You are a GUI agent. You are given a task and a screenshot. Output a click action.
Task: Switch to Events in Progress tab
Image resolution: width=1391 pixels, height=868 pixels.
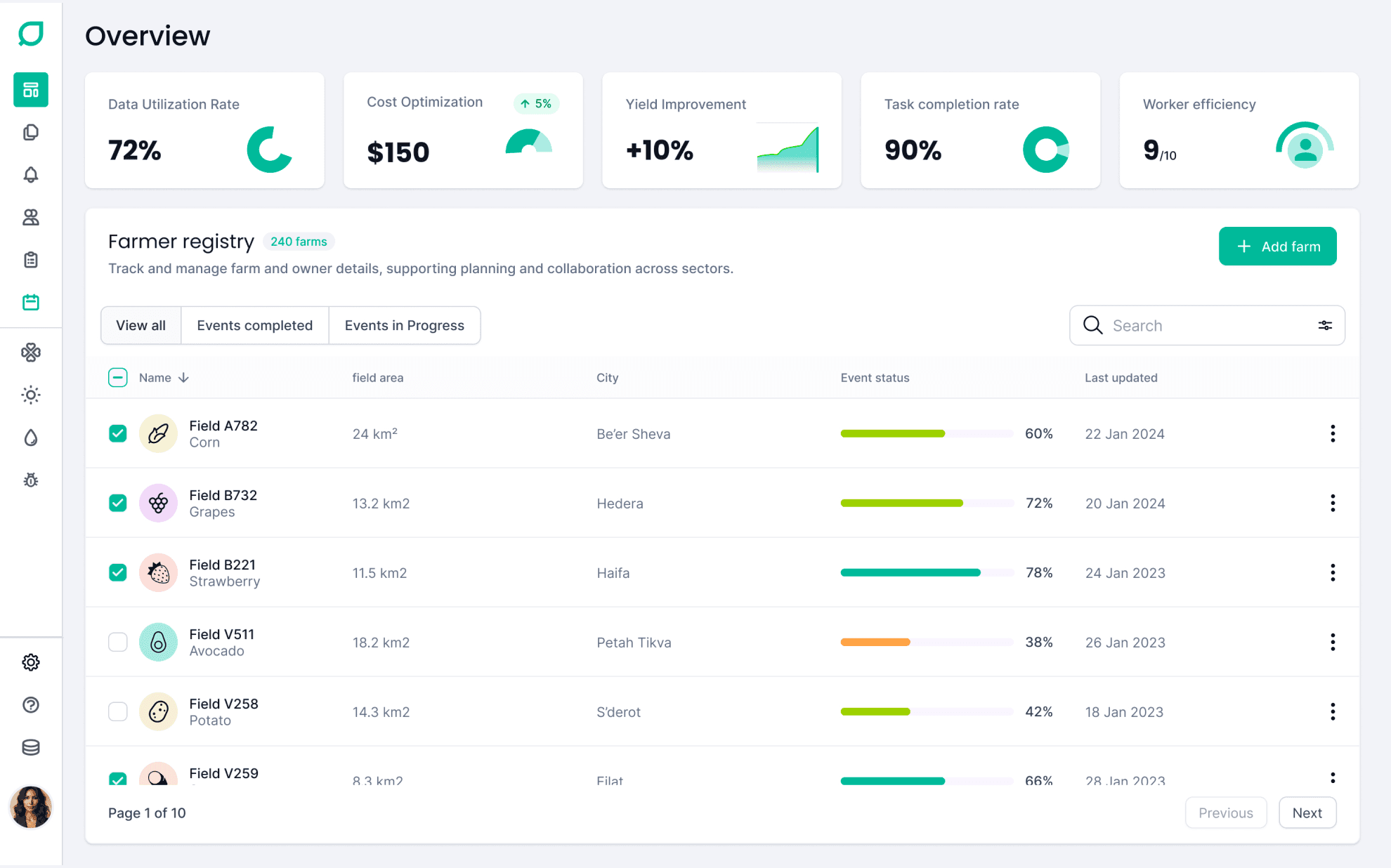pyautogui.click(x=404, y=325)
